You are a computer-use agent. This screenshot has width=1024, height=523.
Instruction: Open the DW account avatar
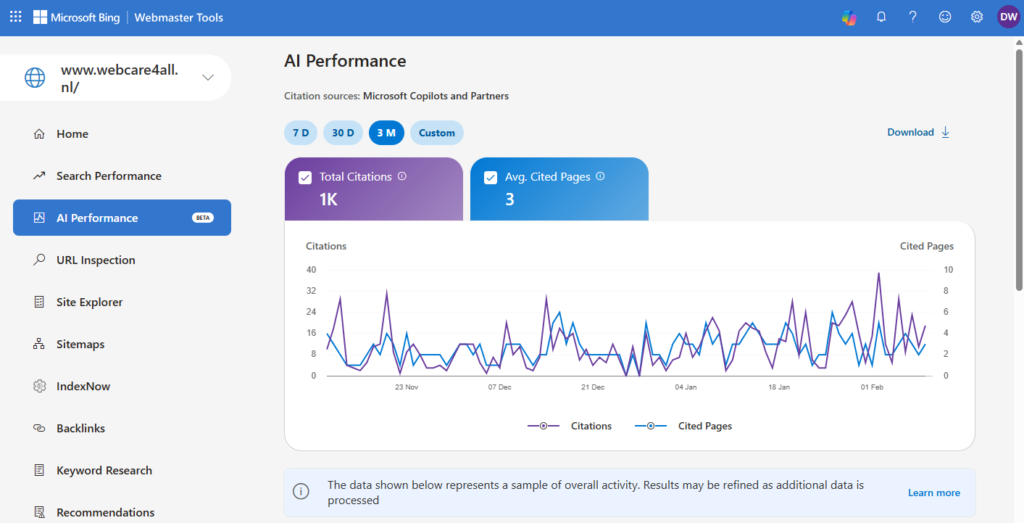[x=1008, y=17]
